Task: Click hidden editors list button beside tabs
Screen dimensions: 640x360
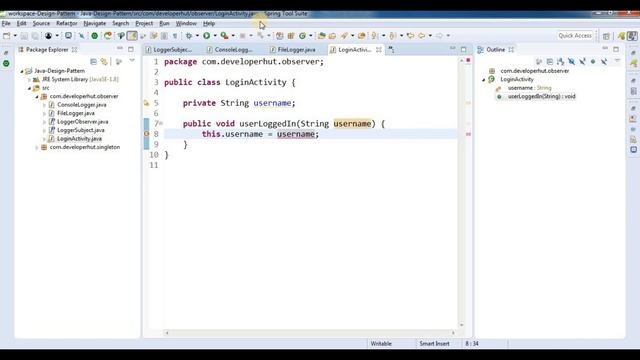Action: pyautogui.click(x=391, y=50)
